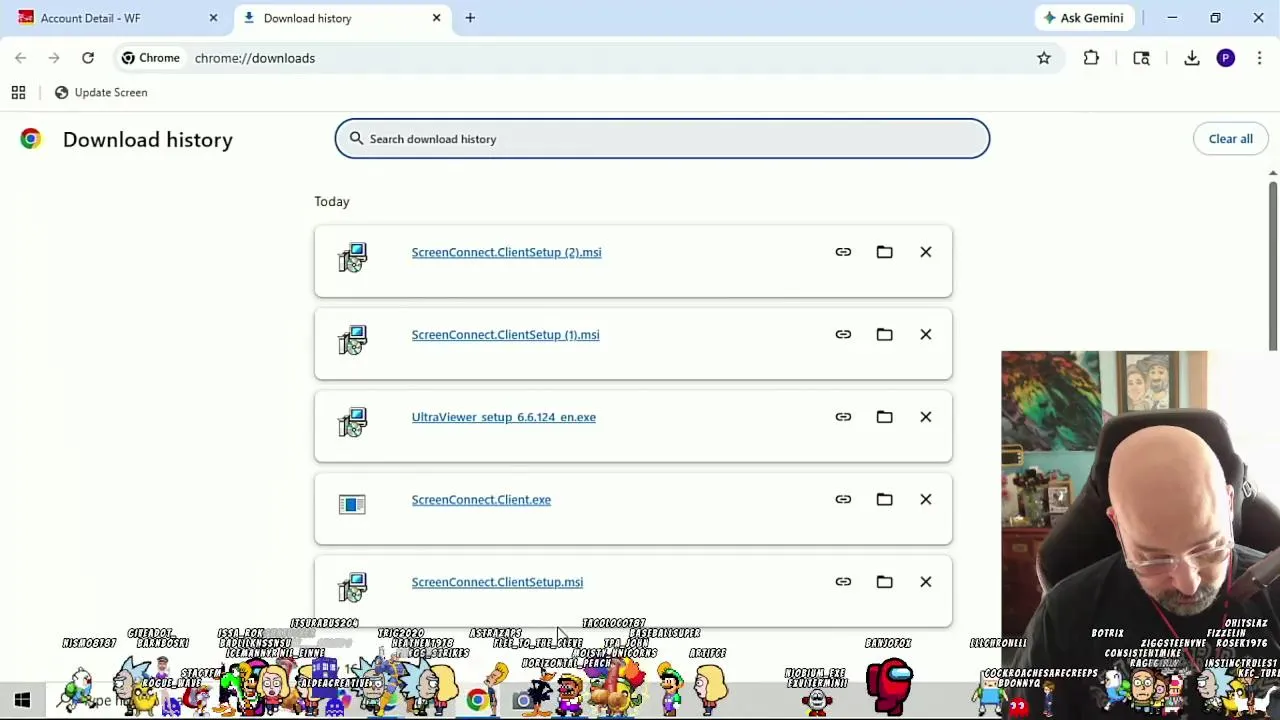This screenshot has height=720, width=1280.
Task: Show UltraViewer setup exe in folder
Action: (884, 417)
